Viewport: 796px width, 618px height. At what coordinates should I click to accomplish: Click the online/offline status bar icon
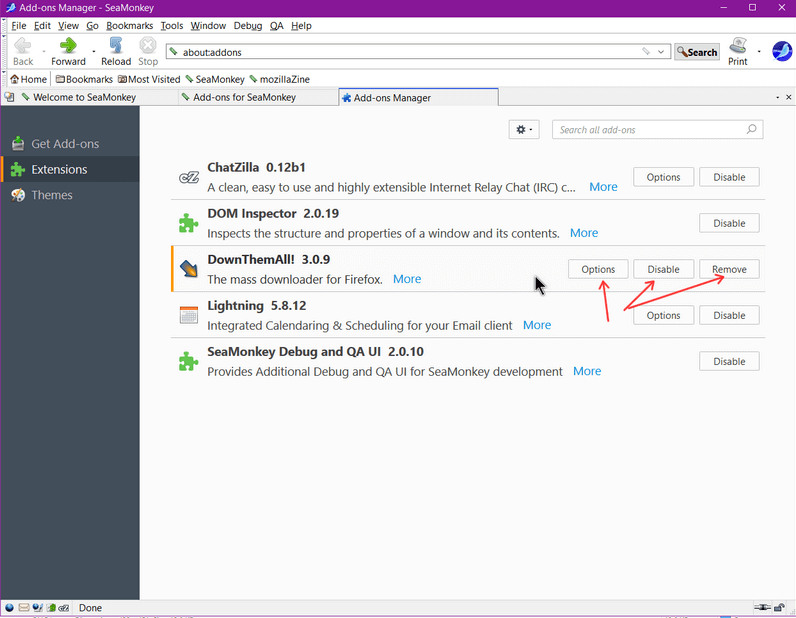[x=762, y=607]
